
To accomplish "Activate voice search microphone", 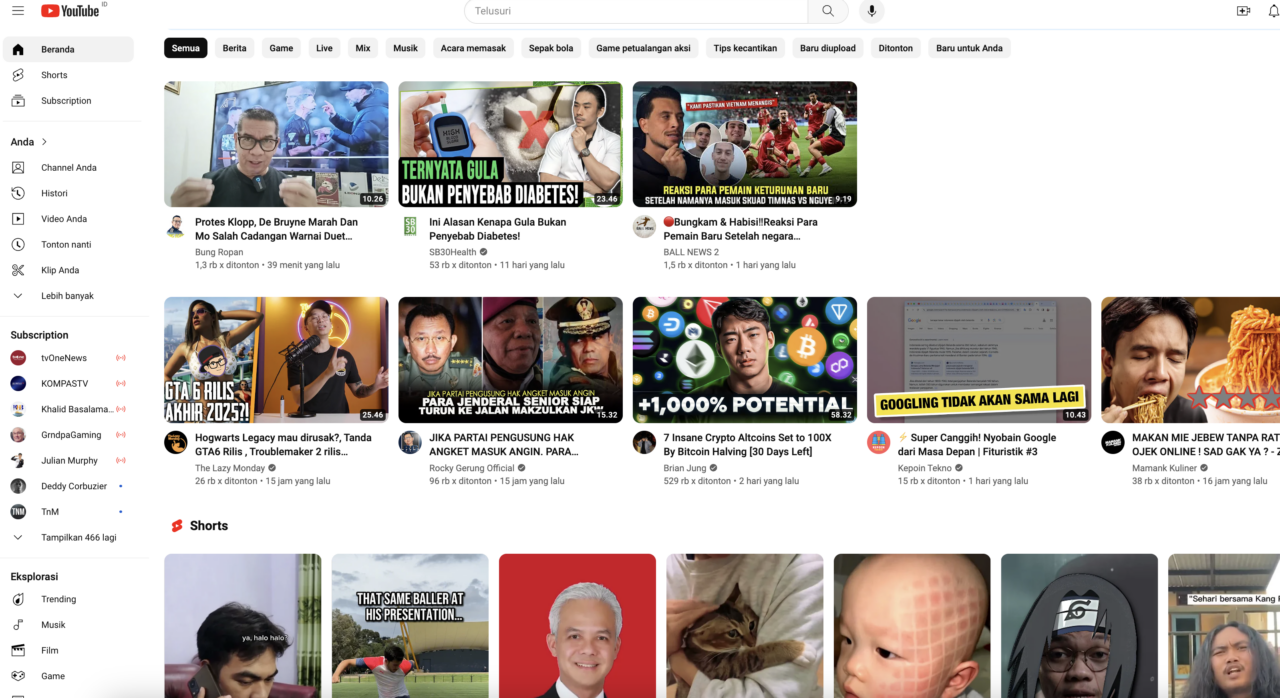I will (871, 11).
